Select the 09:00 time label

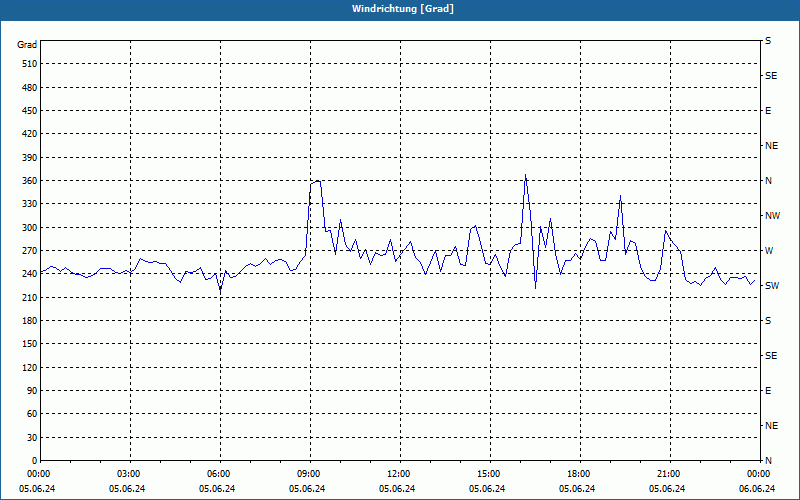(x=310, y=473)
